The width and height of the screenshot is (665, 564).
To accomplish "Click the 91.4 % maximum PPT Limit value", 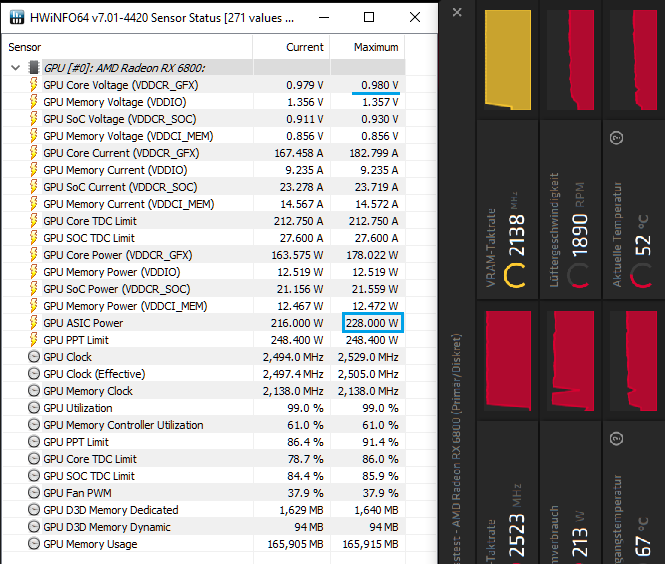I will pyautogui.click(x=380, y=442).
